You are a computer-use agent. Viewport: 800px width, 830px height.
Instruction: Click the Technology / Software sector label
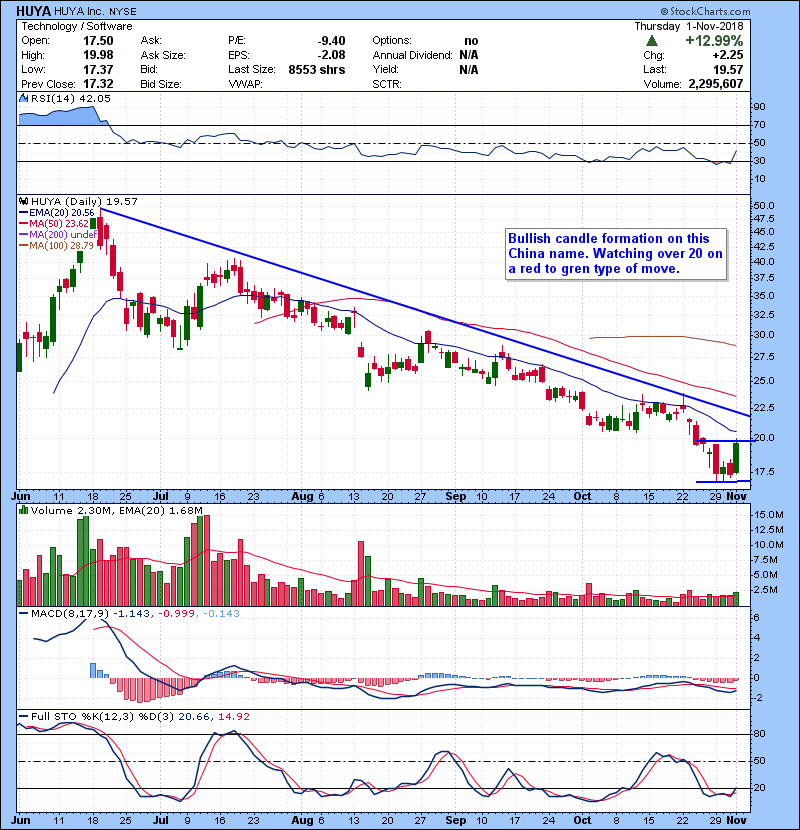pyautogui.click(x=77, y=26)
